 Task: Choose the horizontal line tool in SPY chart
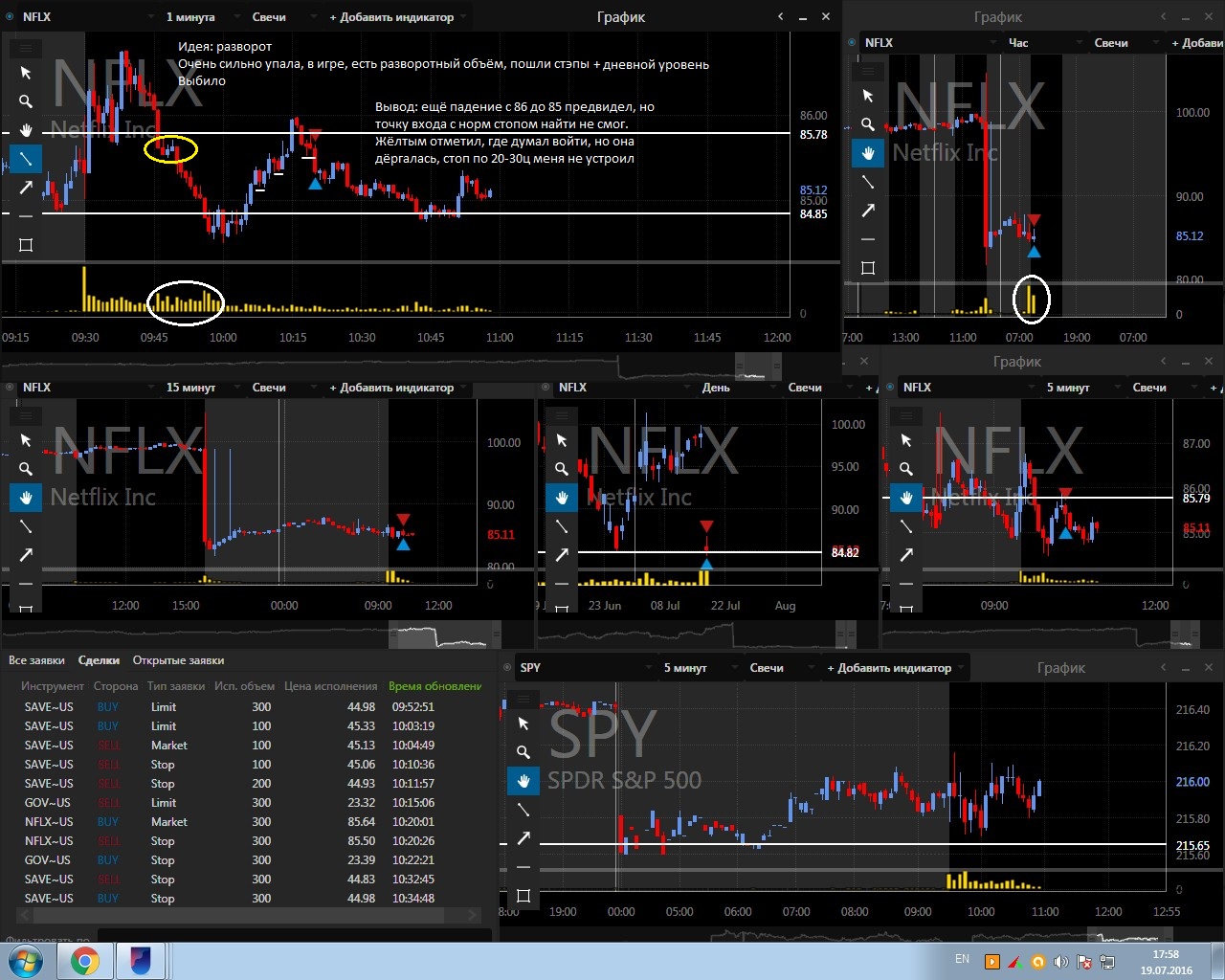(523, 867)
